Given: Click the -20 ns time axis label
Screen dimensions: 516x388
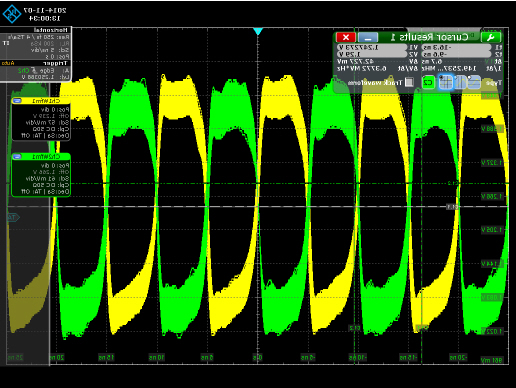Looking at the screenshot, I should [x=458, y=358].
